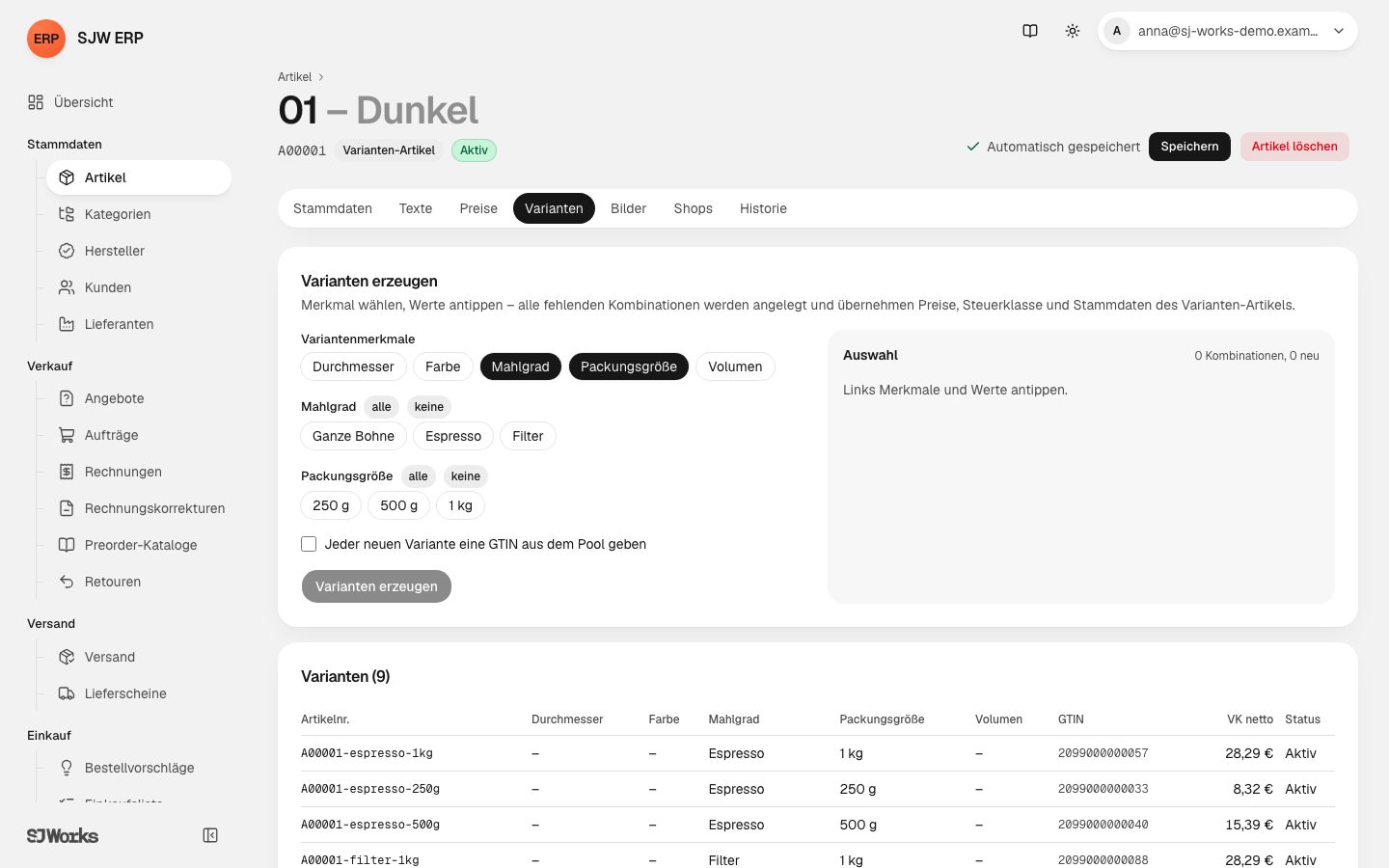1389x868 pixels.
Task: Click the Lieferscheine truck icon
Action: (x=67, y=693)
